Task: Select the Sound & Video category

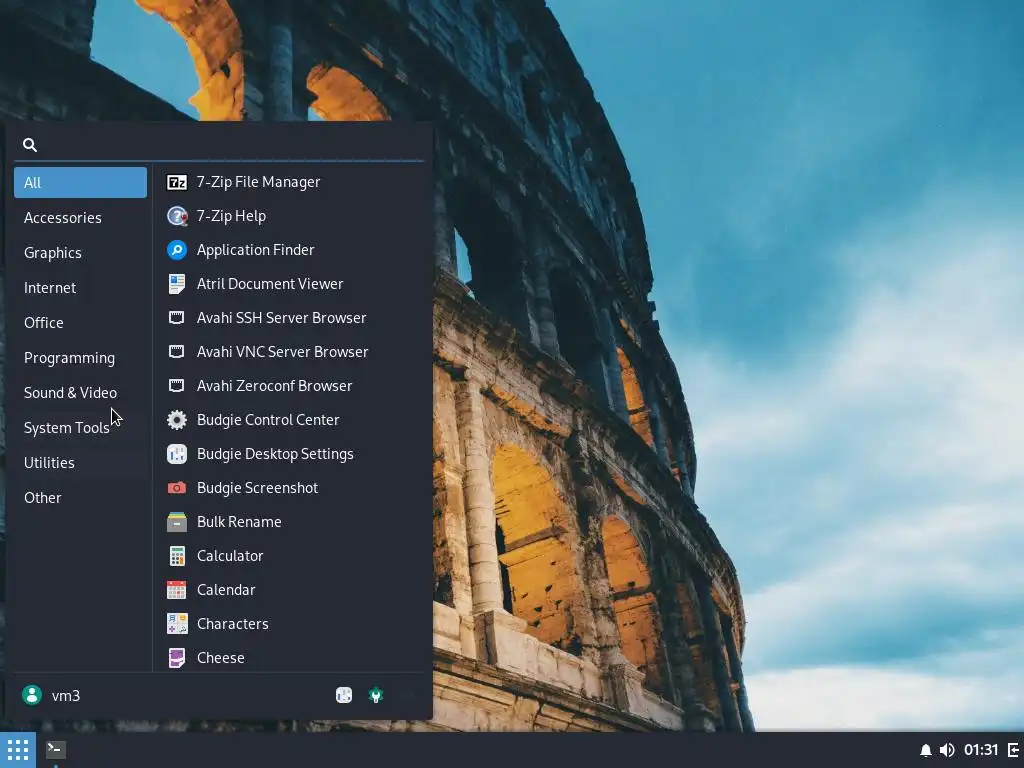Action: 80,392
